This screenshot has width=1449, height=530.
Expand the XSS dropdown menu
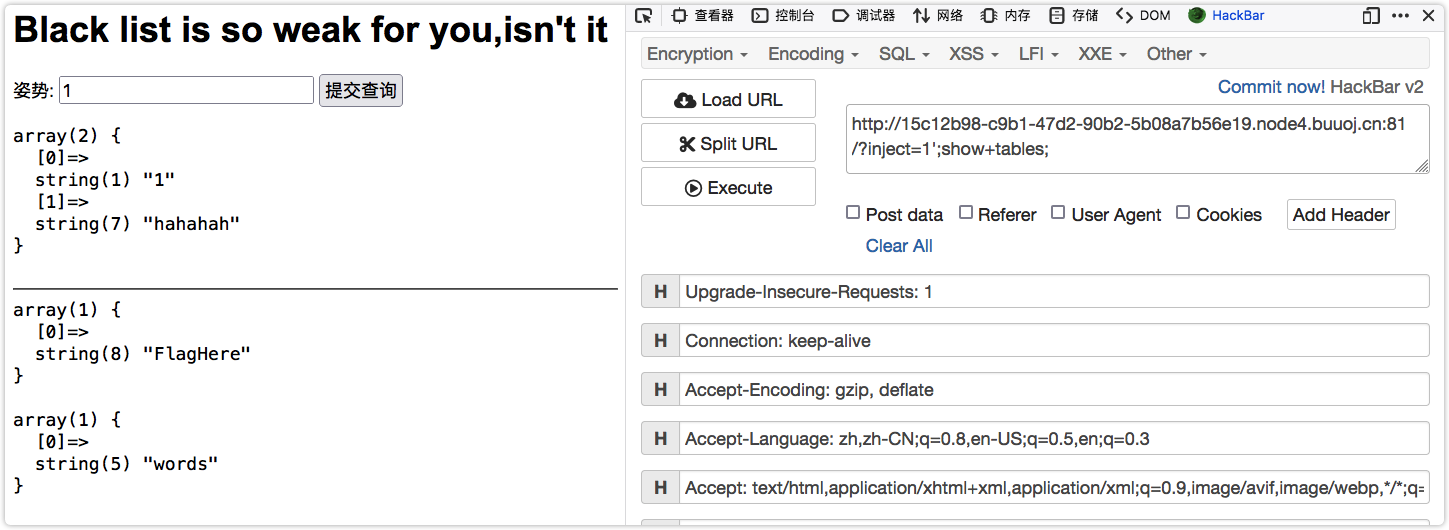(x=974, y=54)
